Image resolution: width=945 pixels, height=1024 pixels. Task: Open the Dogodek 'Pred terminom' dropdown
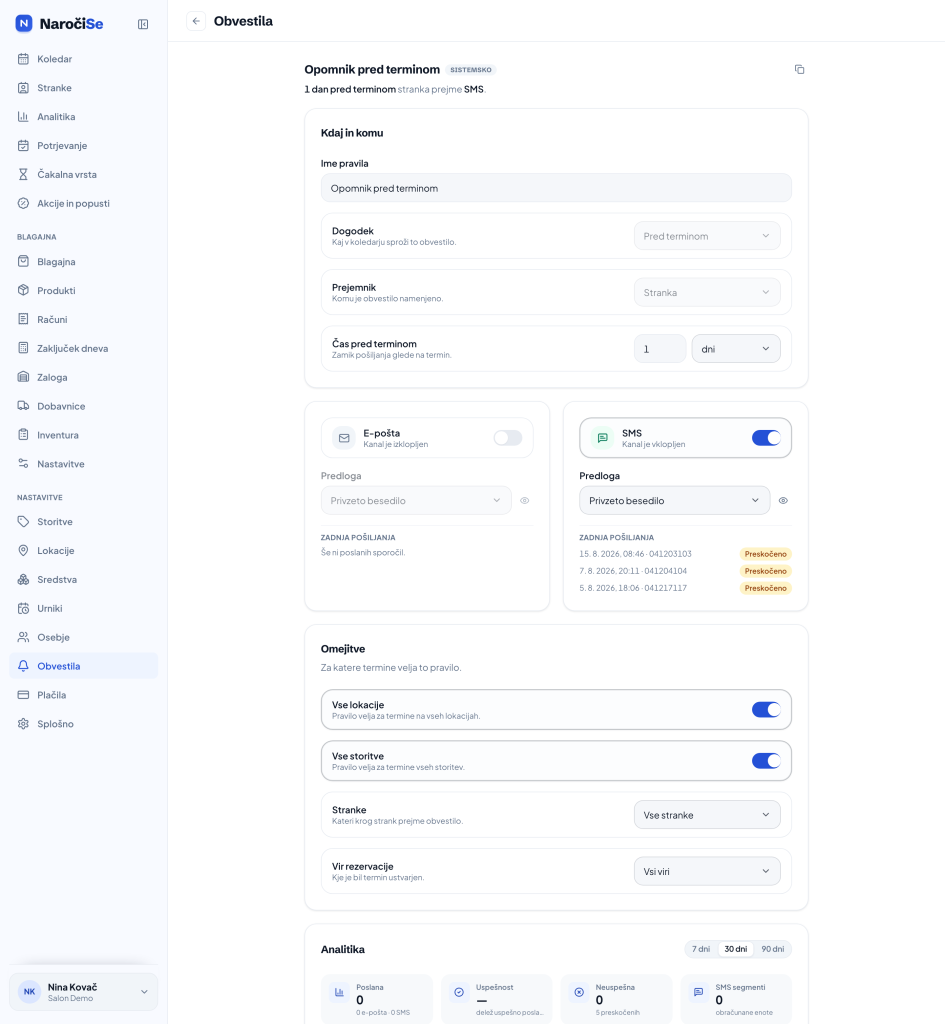point(707,236)
